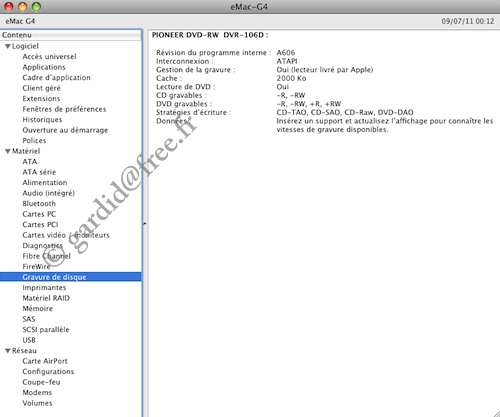This screenshot has height=417, width=500.
Task: Select Ouverture au démarrage
Action: pyautogui.click(x=65, y=130)
